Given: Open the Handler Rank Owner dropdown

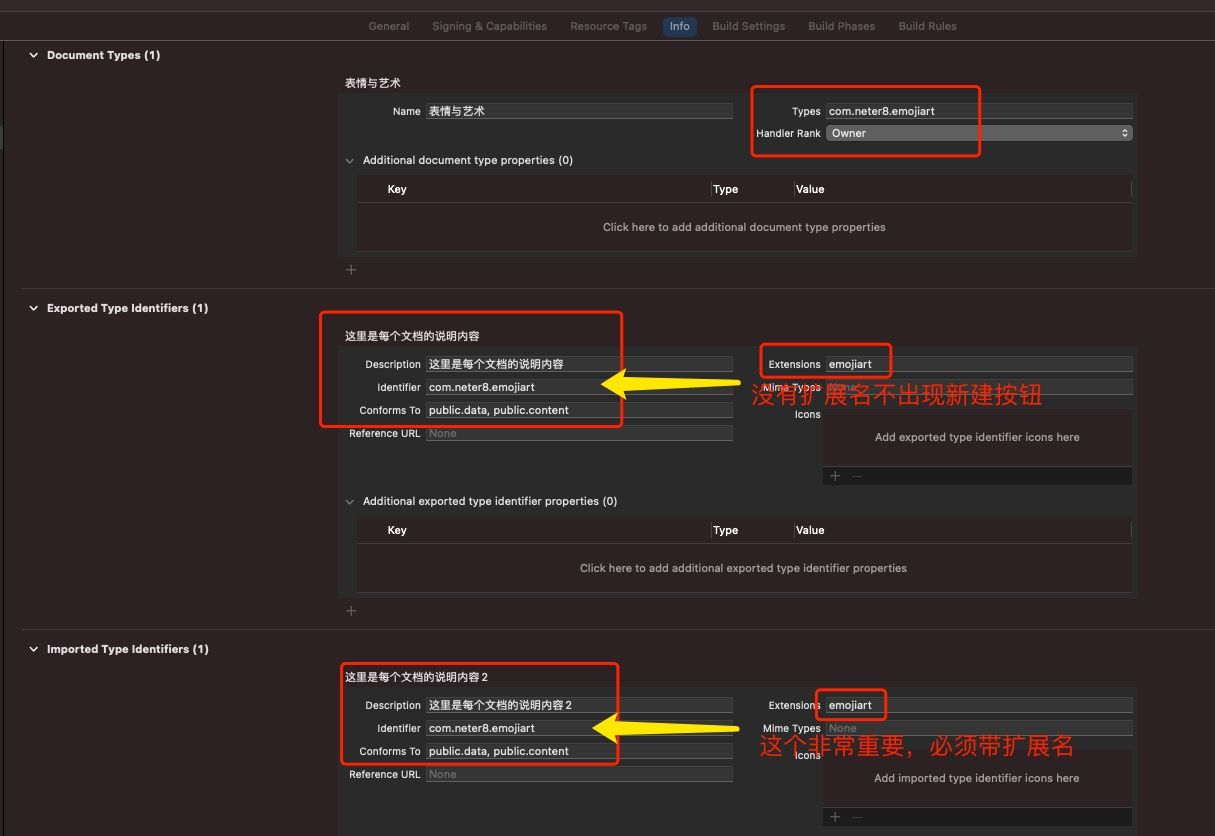Looking at the screenshot, I should [x=978, y=133].
